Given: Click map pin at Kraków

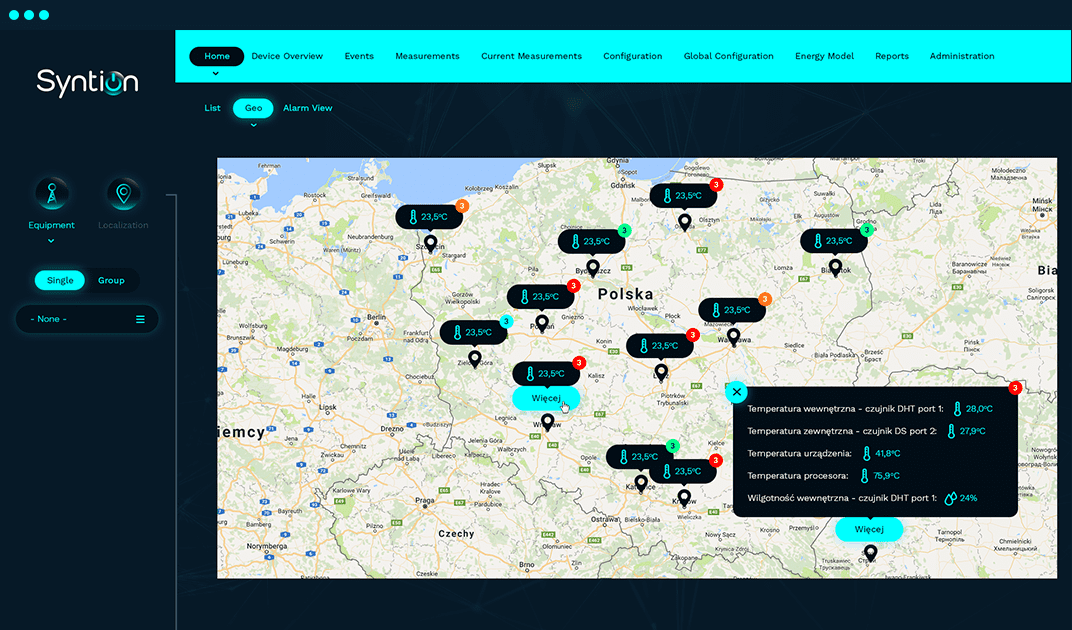Looking at the screenshot, I should (x=684, y=497).
